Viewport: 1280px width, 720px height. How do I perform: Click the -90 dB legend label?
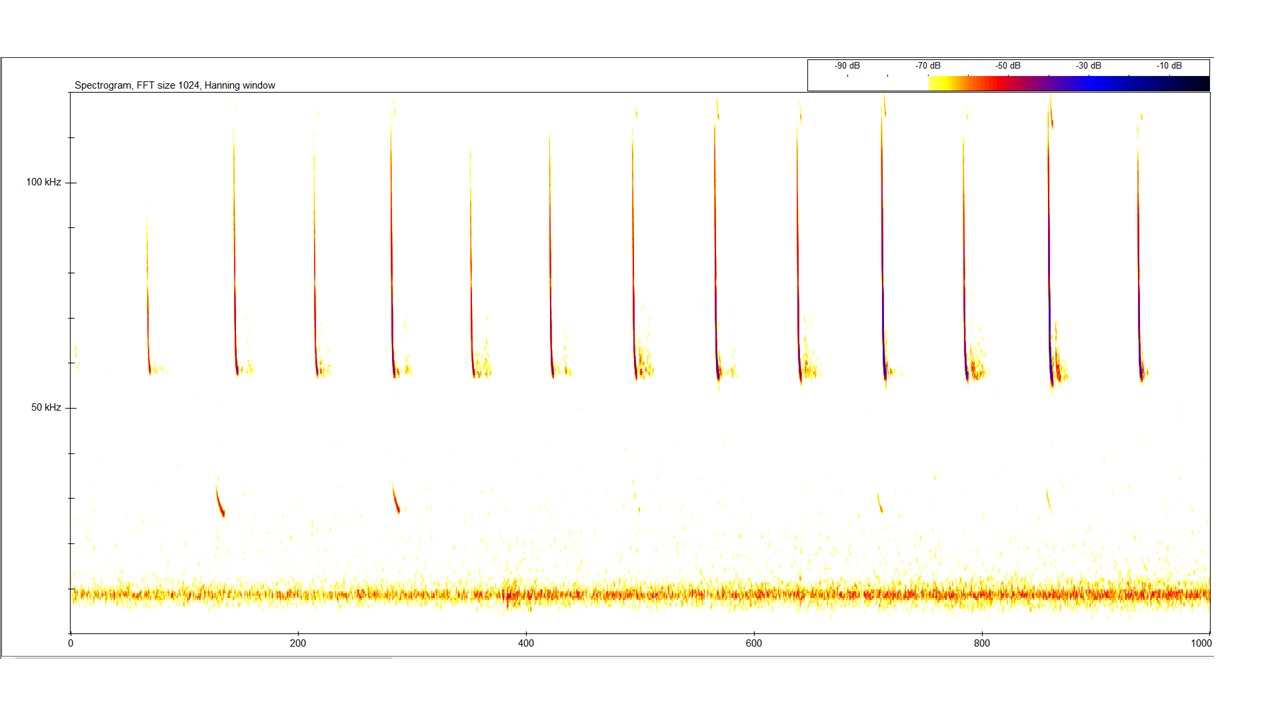point(847,66)
